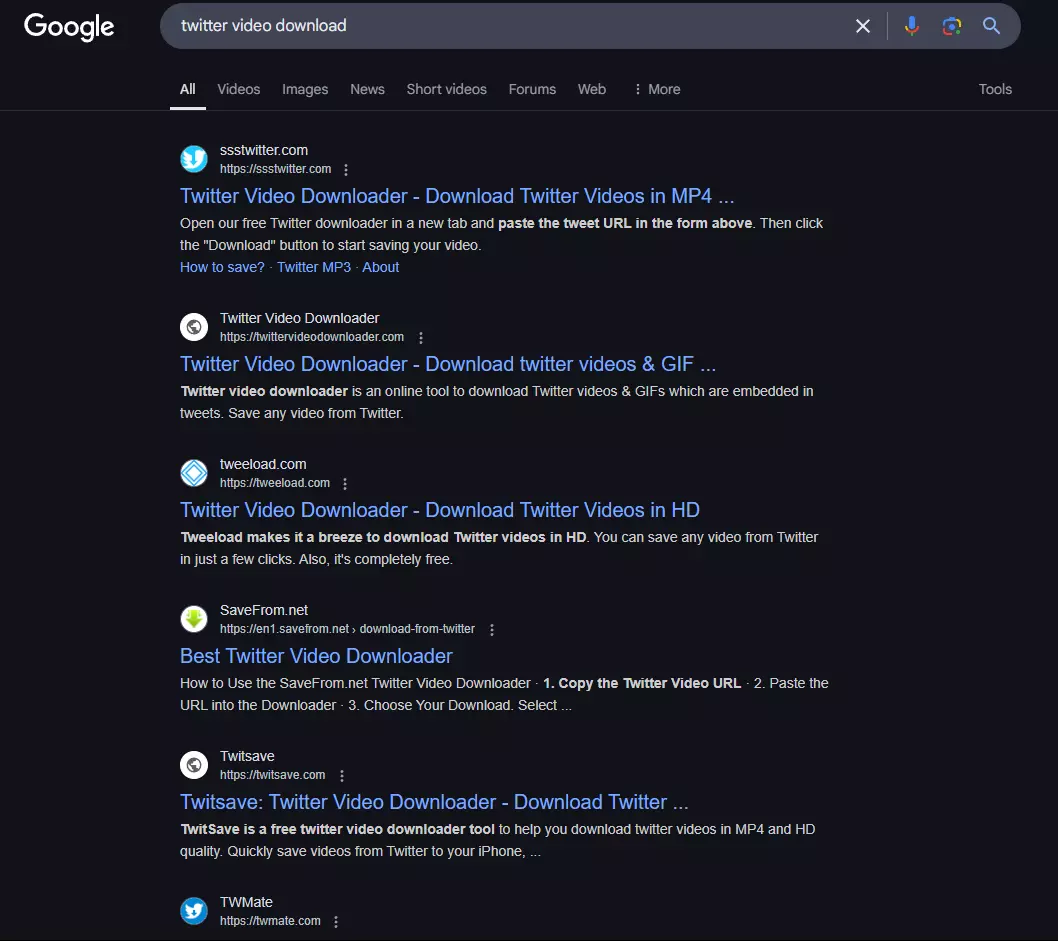Click the 'TWMate' site name
Image resolution: width=1058 pixels, height=941 pixels.
(246, 903)
